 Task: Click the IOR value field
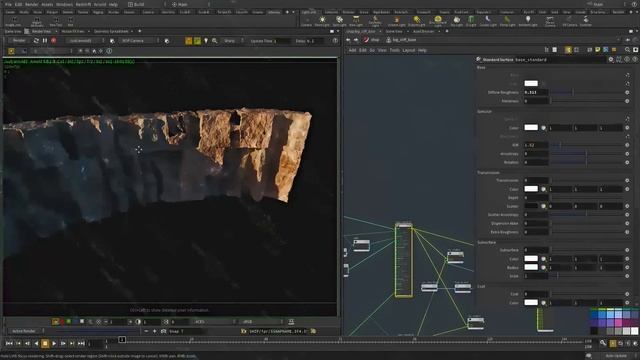(536, 145)
